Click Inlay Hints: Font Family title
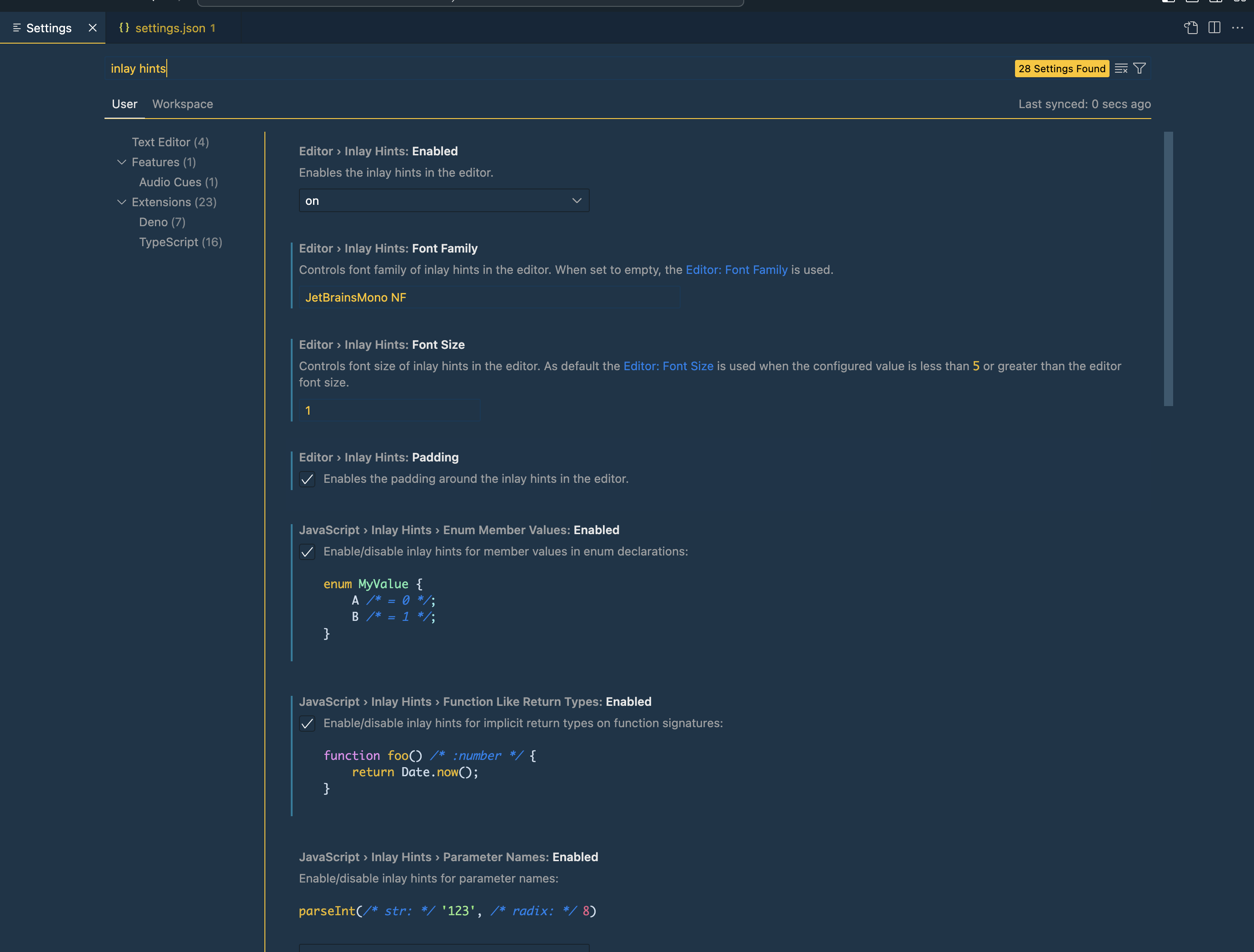Viewport: 1254px width, 952px height. coord(388,248)
